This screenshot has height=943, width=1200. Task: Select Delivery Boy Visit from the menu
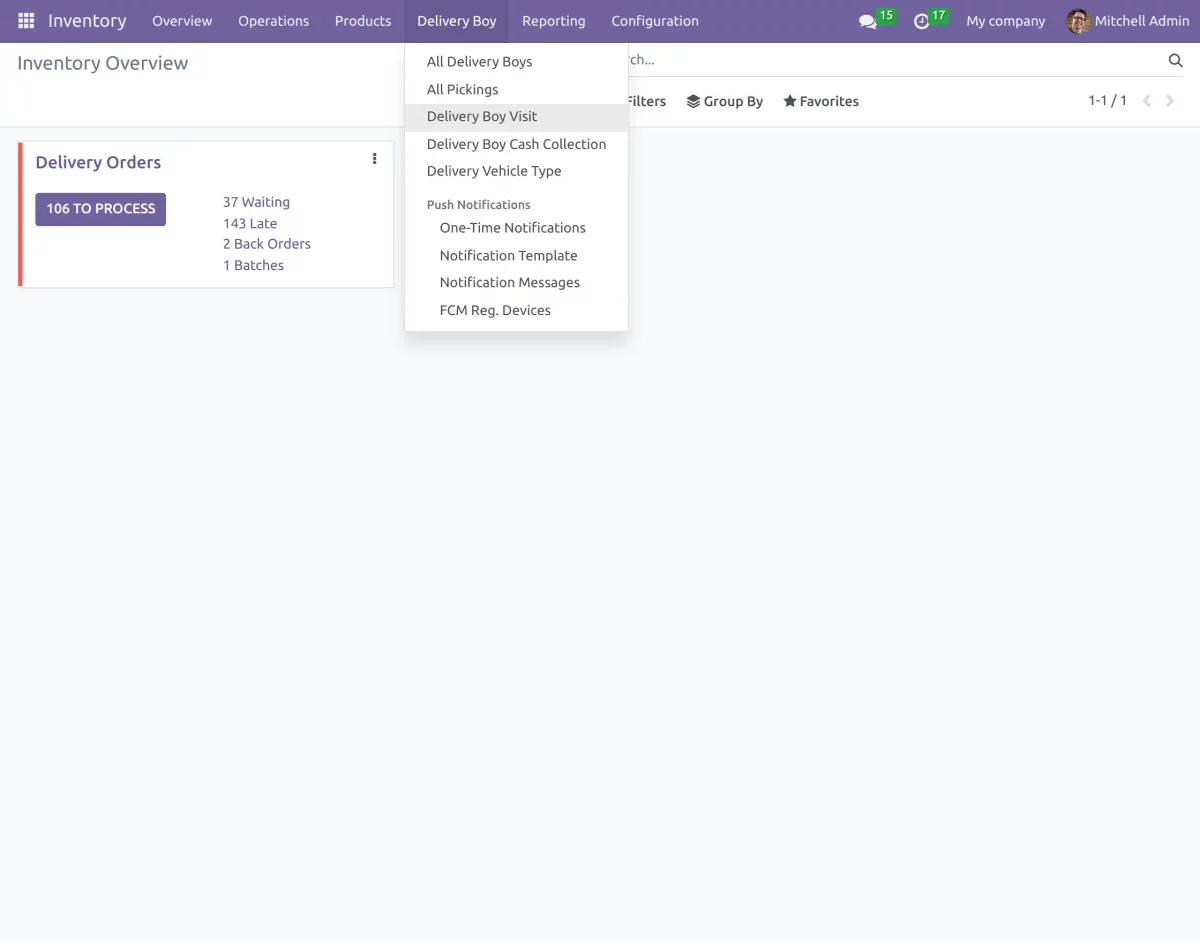(x=481, y=116)
